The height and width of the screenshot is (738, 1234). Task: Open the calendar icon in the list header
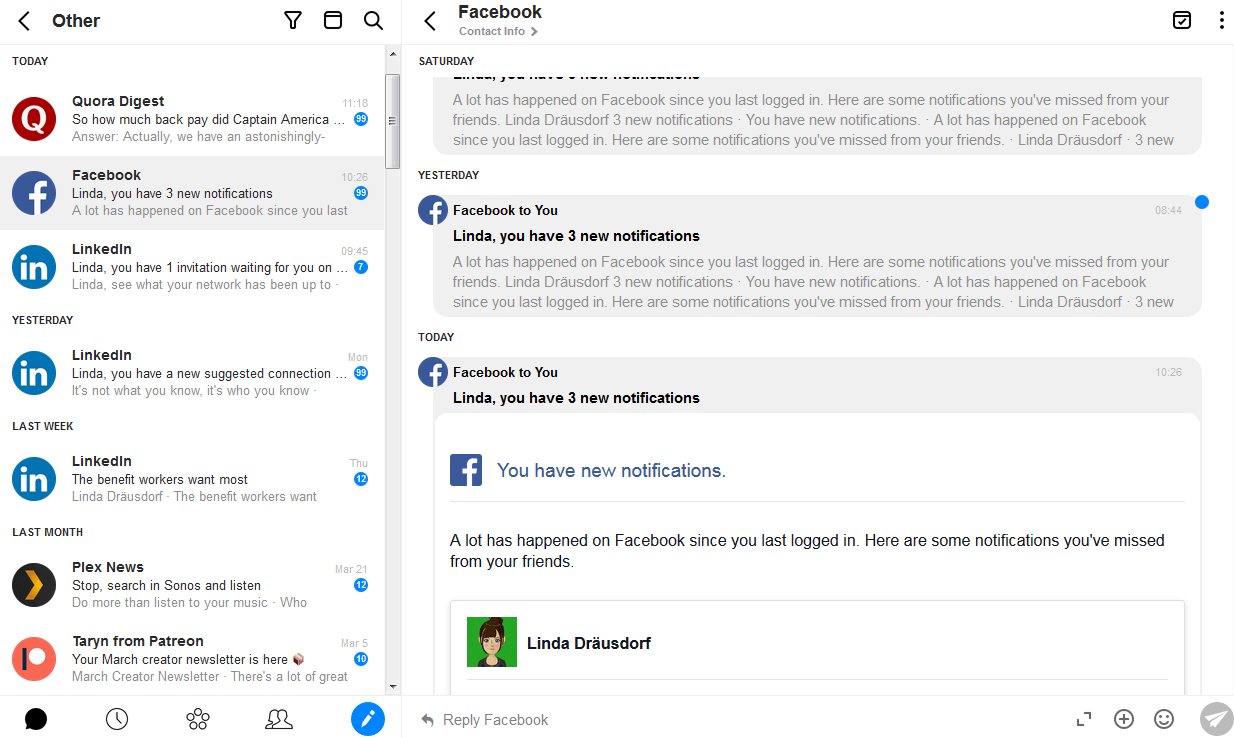coord(333,21)
